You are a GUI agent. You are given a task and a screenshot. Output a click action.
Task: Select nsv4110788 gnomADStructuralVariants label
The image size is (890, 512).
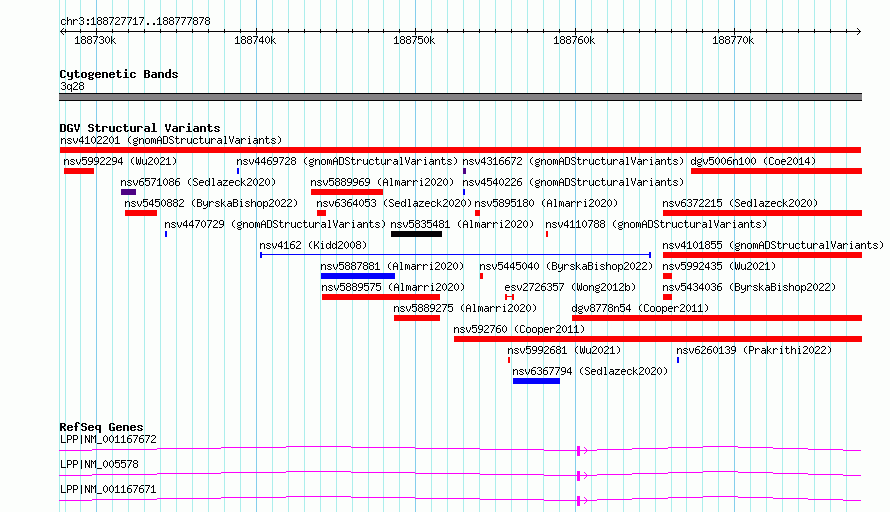656,224
